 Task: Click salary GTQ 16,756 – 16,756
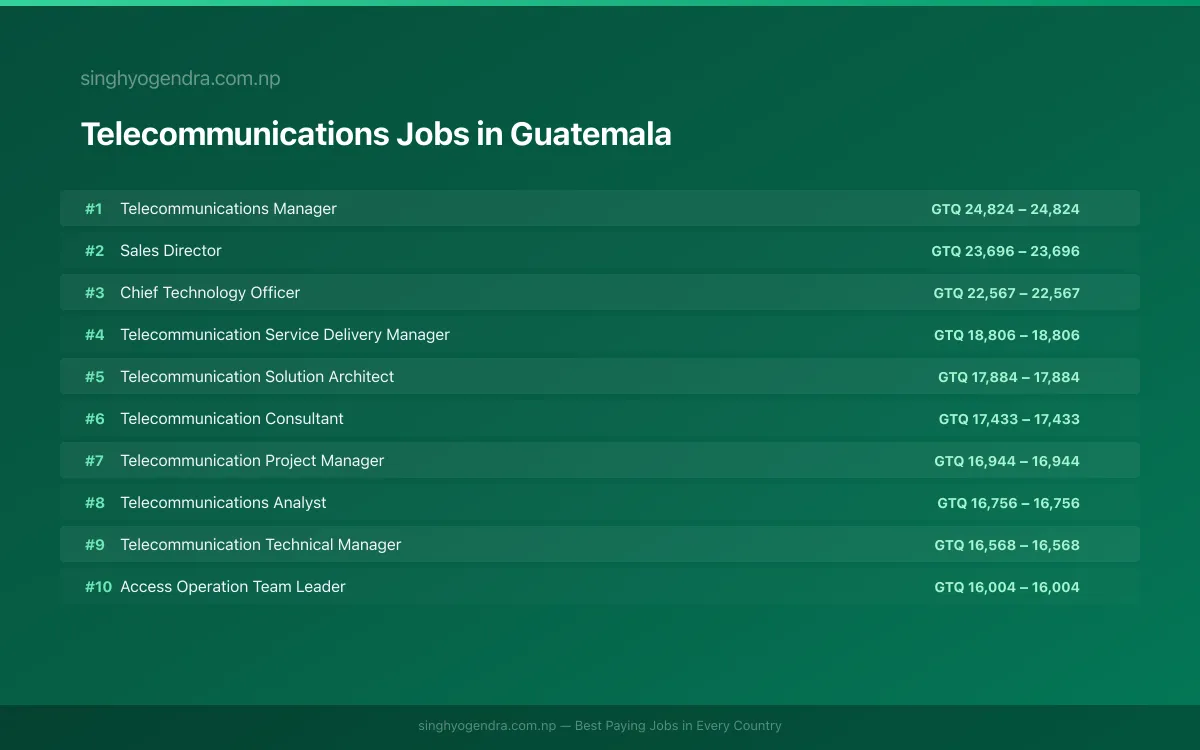[1008, 503]
